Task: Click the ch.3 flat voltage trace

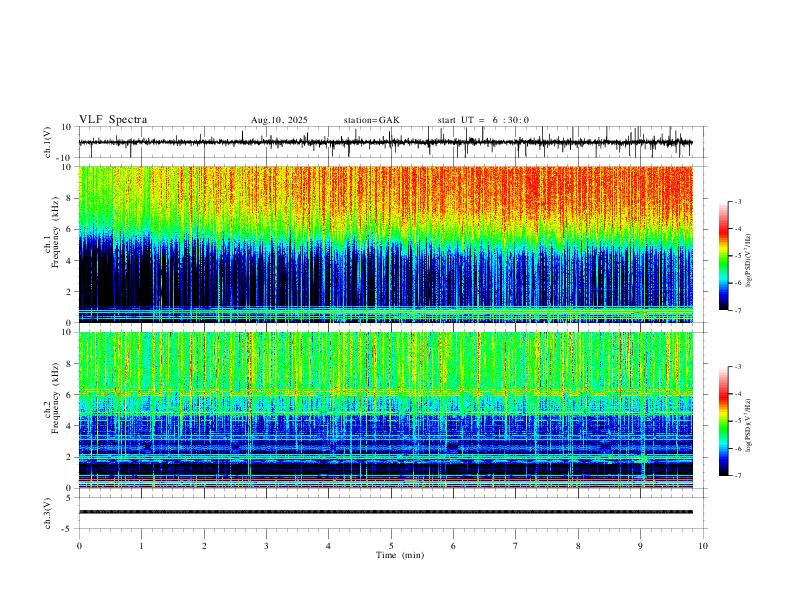Action: coord(385,512)
